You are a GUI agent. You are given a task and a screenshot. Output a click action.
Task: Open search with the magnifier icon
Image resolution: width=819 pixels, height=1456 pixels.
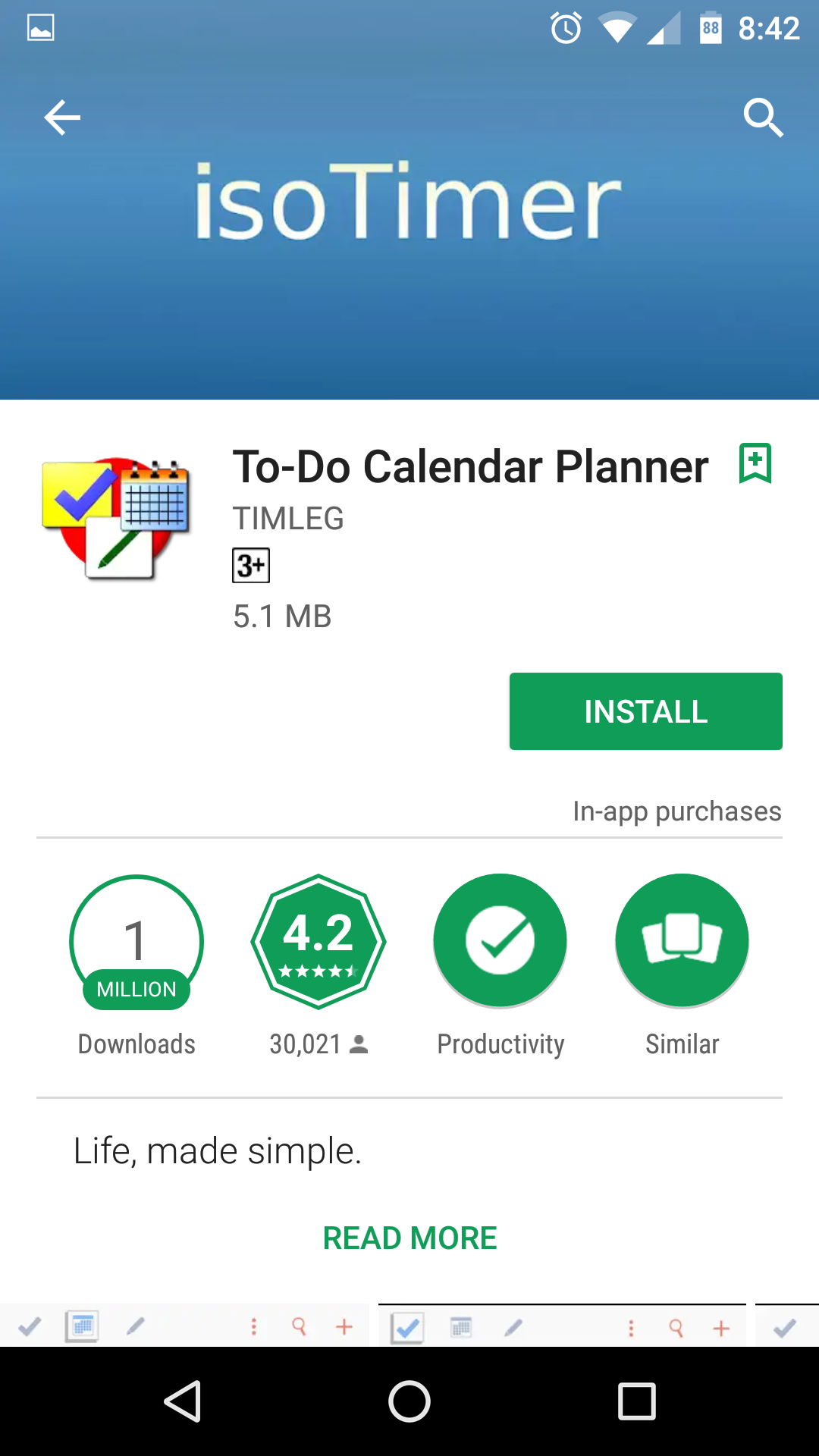tap(763, 118)
